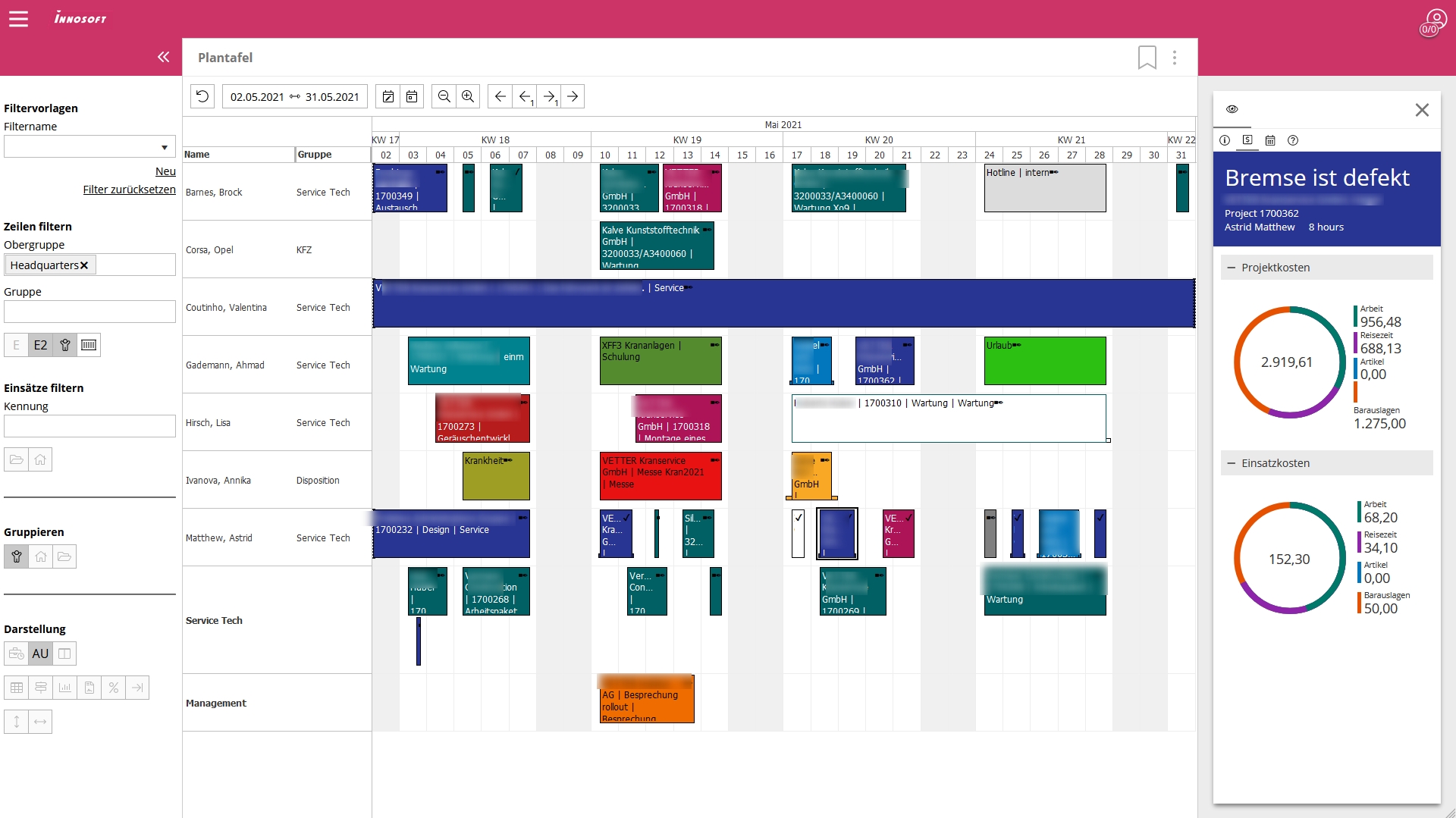
Task: Toggle the AU display option
Action: pyautogui.click(x=40, y=653)
